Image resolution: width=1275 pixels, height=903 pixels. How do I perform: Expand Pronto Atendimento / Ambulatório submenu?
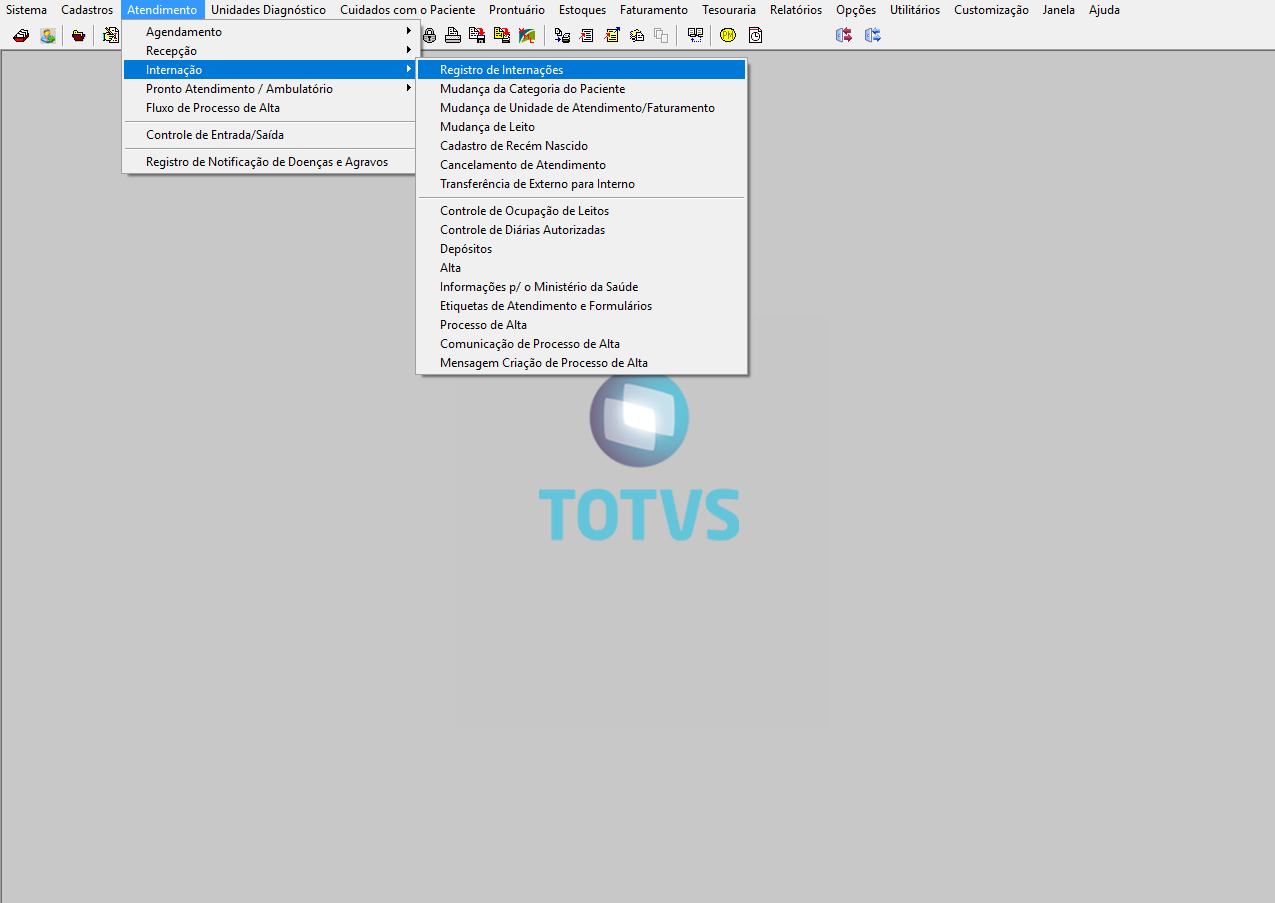click(x=269, y=89)
